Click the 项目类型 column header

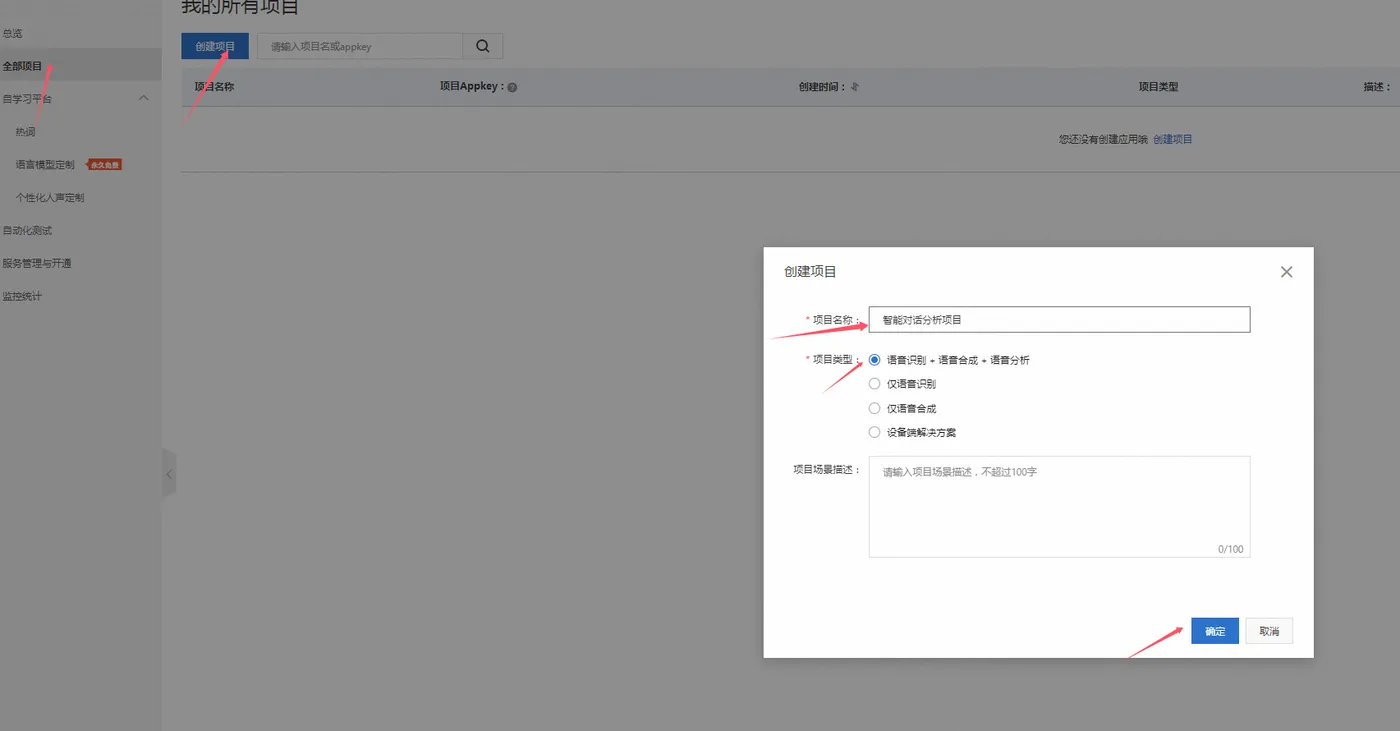(1158, 87)
